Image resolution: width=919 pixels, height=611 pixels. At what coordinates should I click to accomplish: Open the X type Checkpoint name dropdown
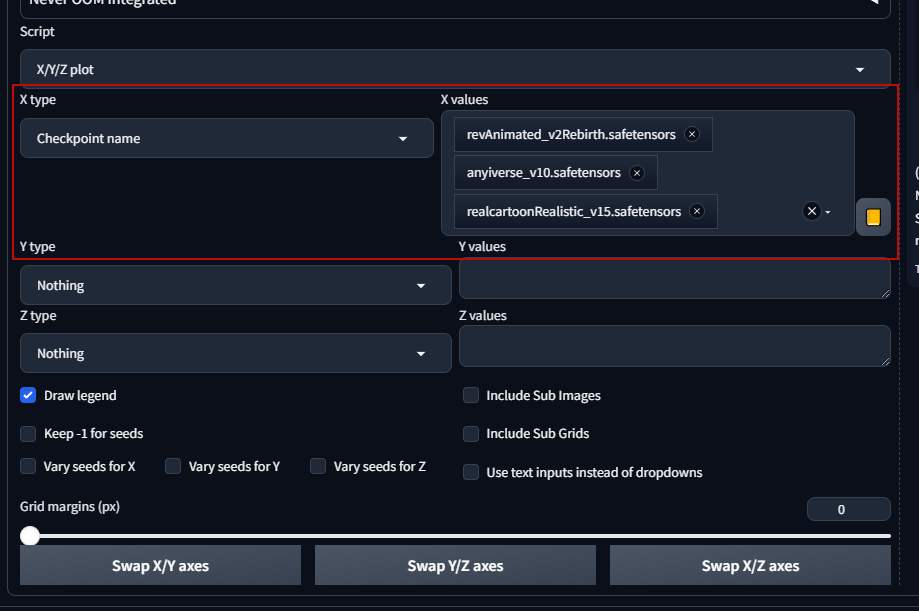coord(227,138)
